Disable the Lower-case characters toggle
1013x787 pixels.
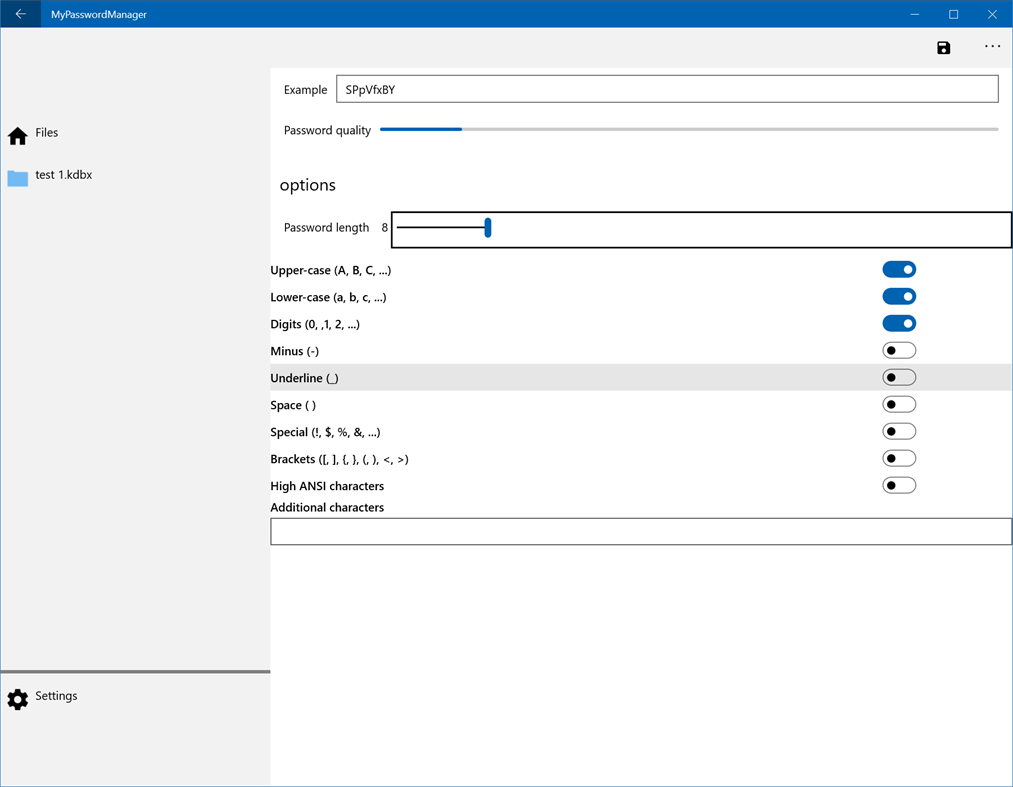coord(898,295)
